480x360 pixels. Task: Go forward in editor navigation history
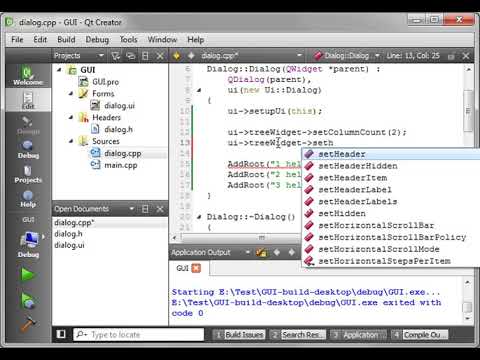pyautogui.click(x=191, y=56)
